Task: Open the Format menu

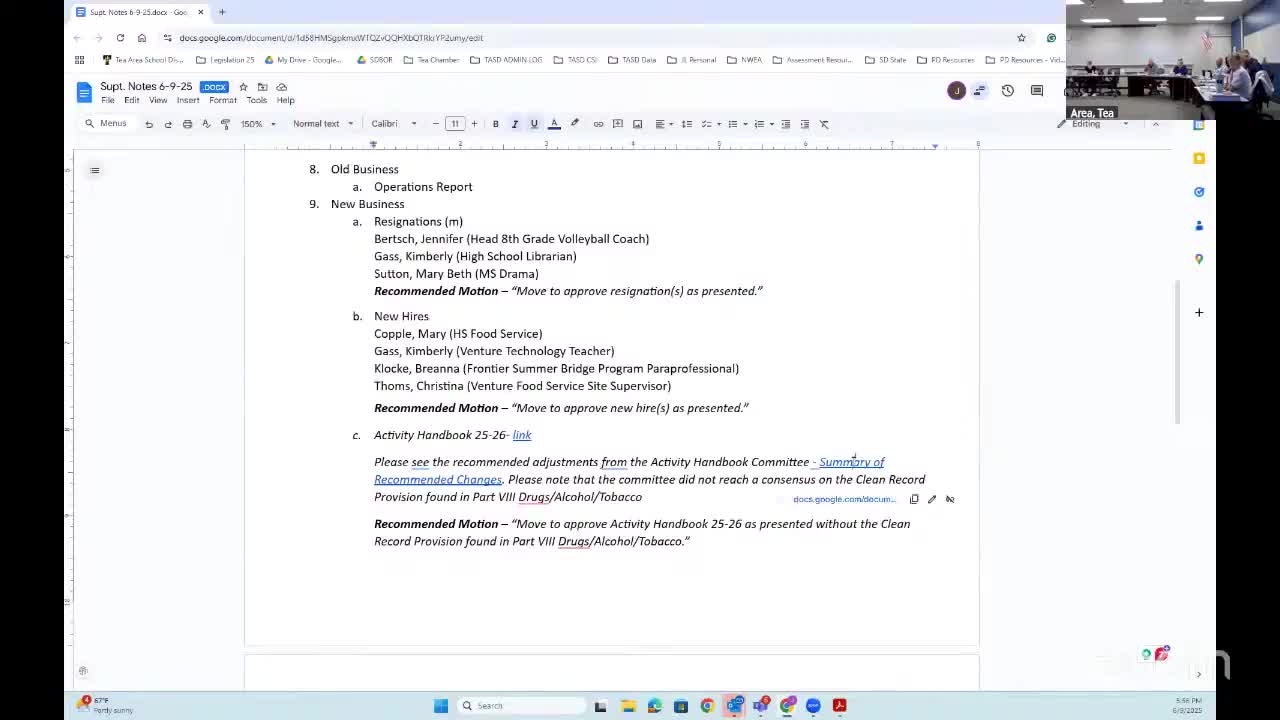Action: (x=222, y=100)
